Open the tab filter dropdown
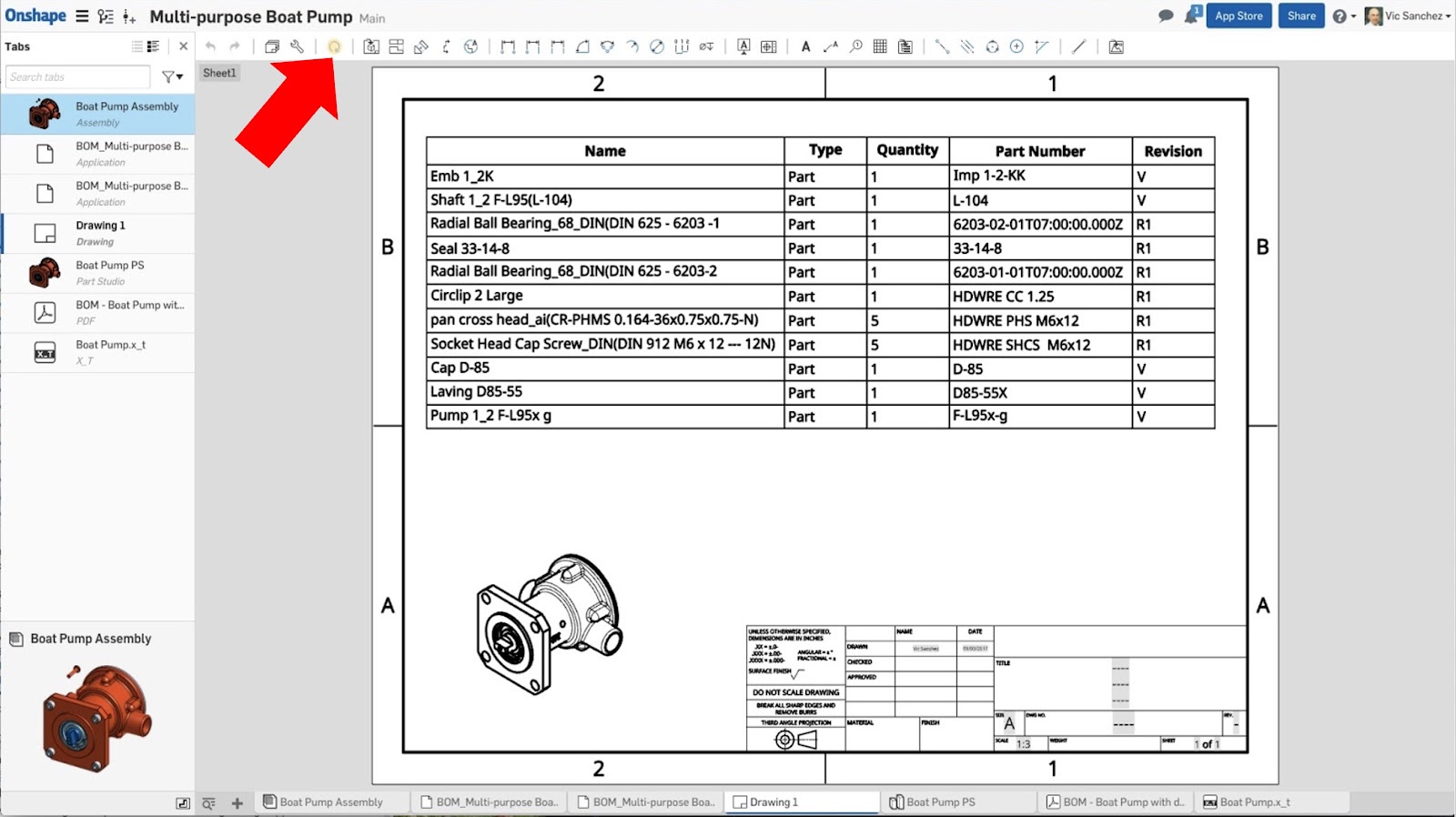Viewport: 1456px width, 817px height. (172, 77)
